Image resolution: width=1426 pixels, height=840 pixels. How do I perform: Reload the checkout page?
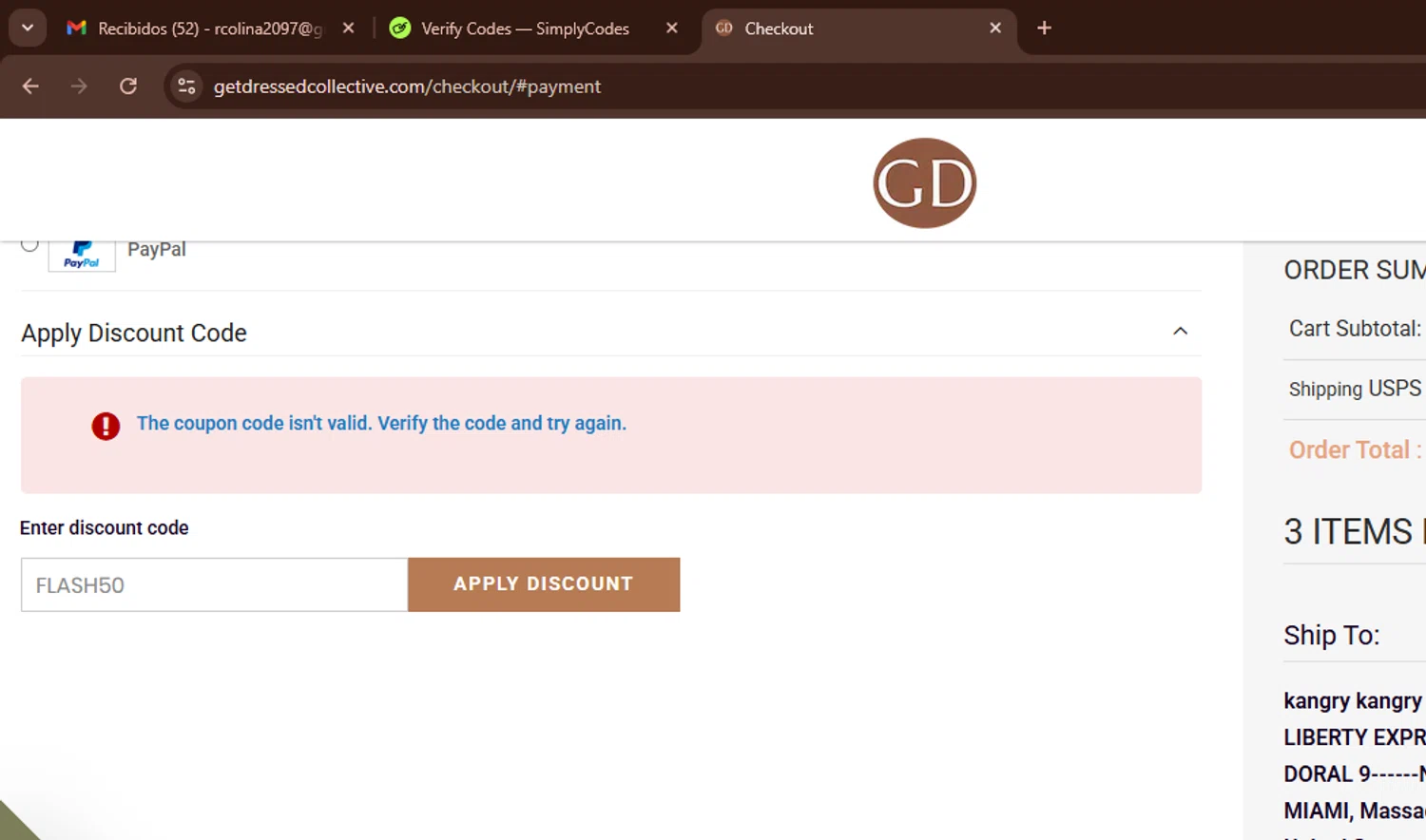pyautogui.click(x=128, y=86)
